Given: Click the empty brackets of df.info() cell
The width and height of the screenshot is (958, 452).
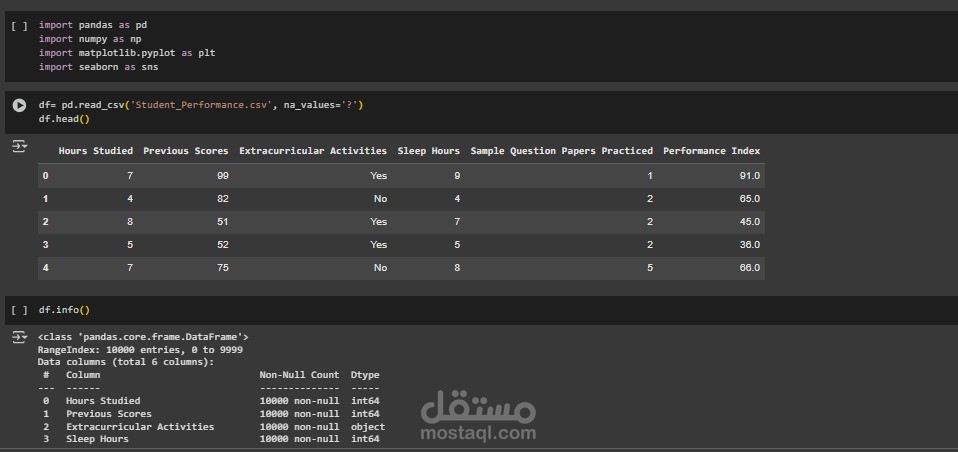Looking at the screenshot, I should click(19, 310).
